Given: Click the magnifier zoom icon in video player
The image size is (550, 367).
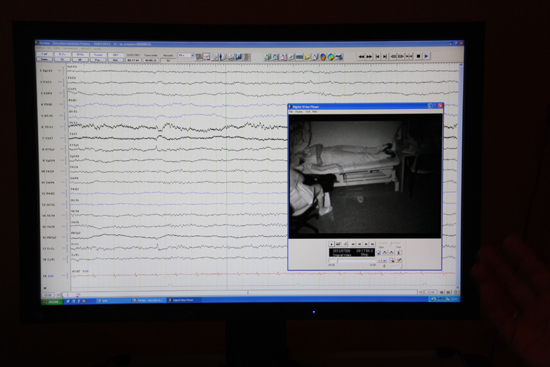Looking at the screenshot, I should pos(392,260).
